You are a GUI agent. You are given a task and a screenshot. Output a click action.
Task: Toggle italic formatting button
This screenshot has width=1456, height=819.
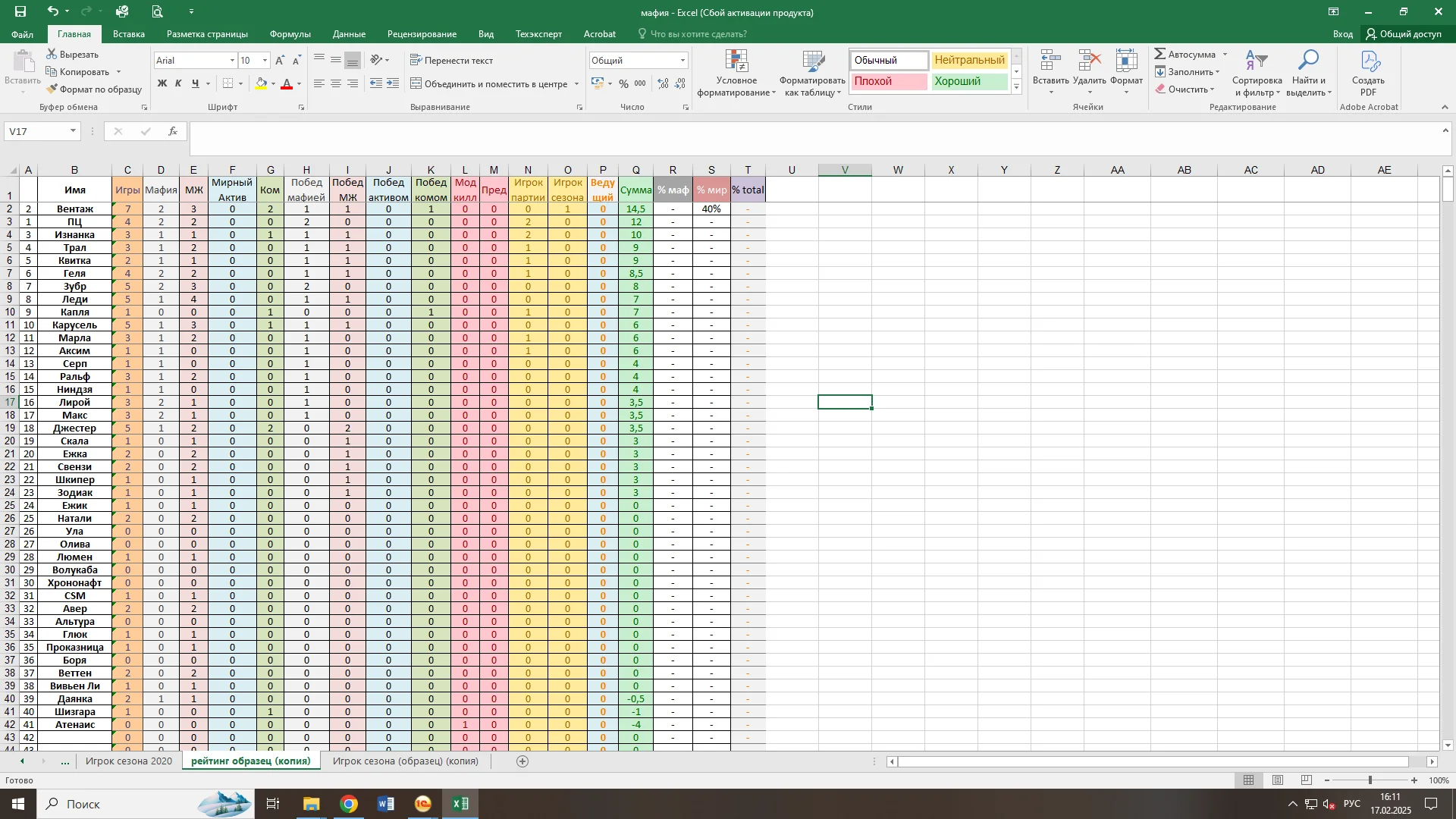click(x=178, y=84)
